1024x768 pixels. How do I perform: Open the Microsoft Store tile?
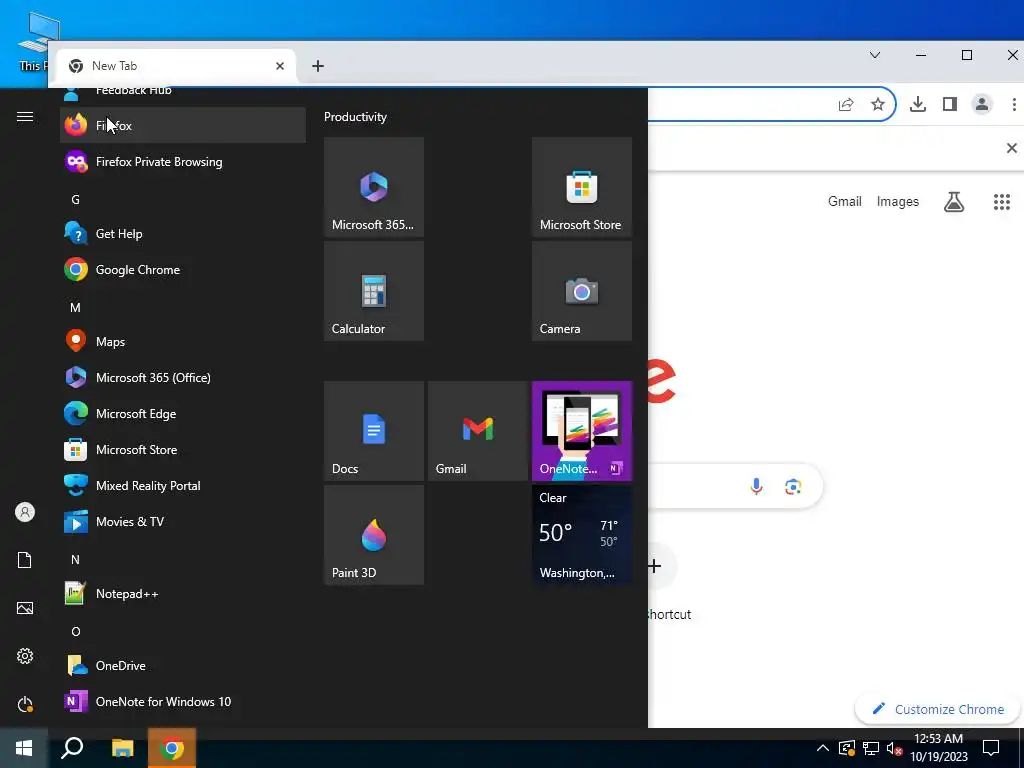[582, 187]
